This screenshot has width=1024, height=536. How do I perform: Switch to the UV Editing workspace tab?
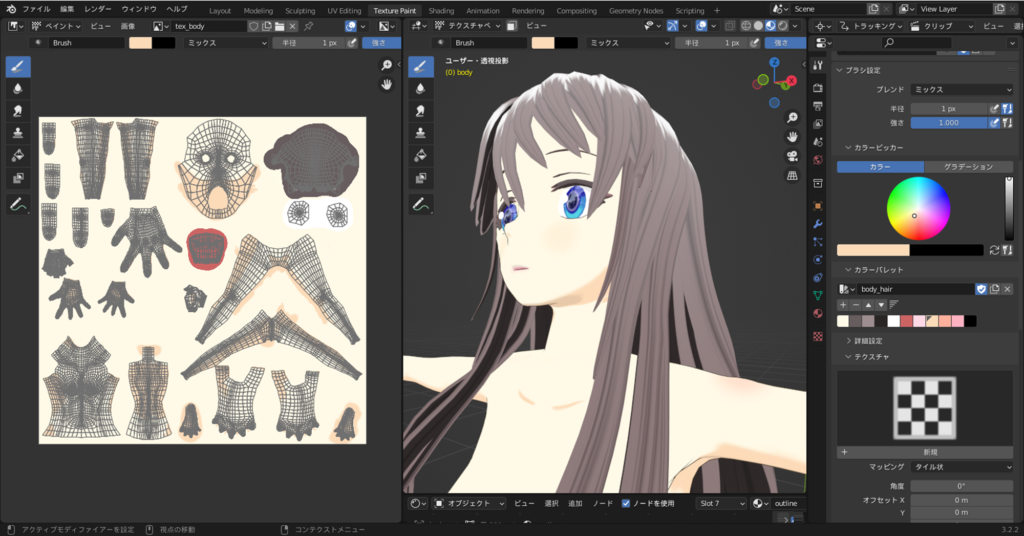pyautogui.click(x=344, y=10)
